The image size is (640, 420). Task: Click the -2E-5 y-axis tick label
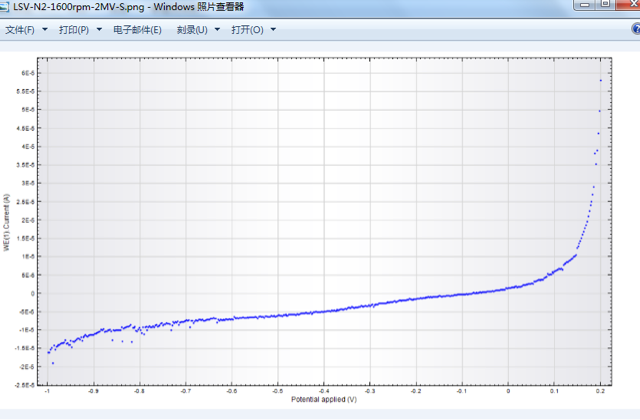27,367
